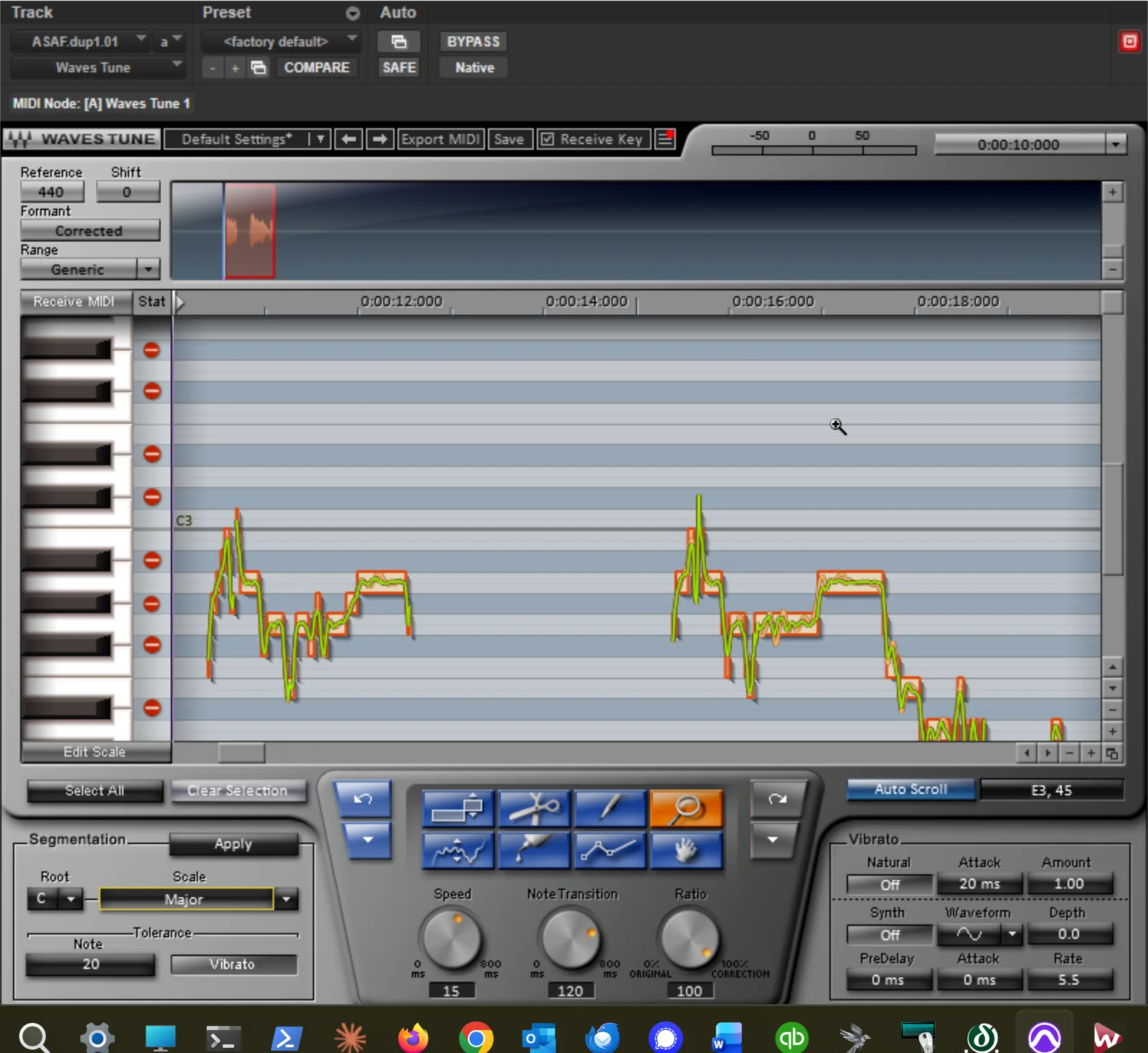
Task: Click the Redo arrow button
Action: (778, 799)
